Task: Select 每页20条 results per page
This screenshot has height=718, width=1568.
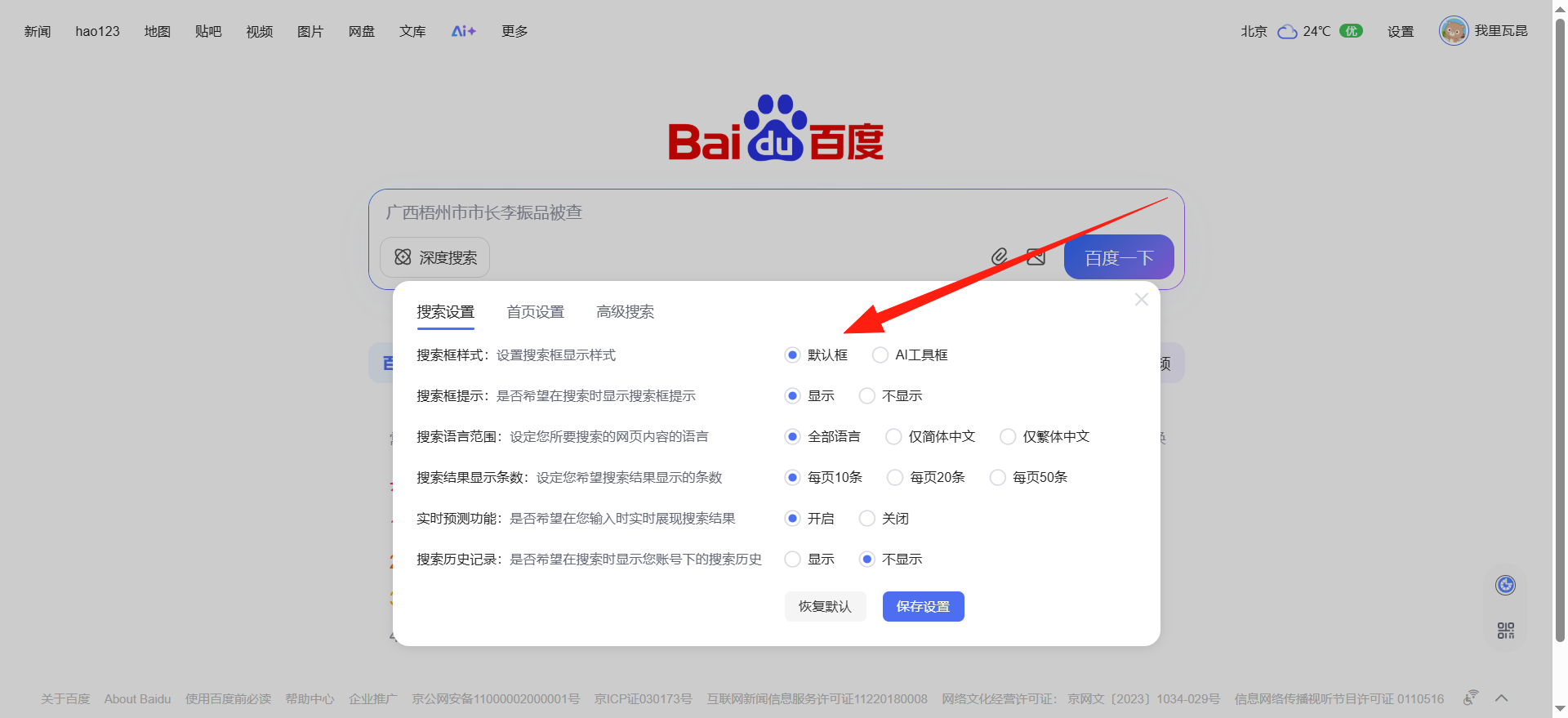Action: 895,478
